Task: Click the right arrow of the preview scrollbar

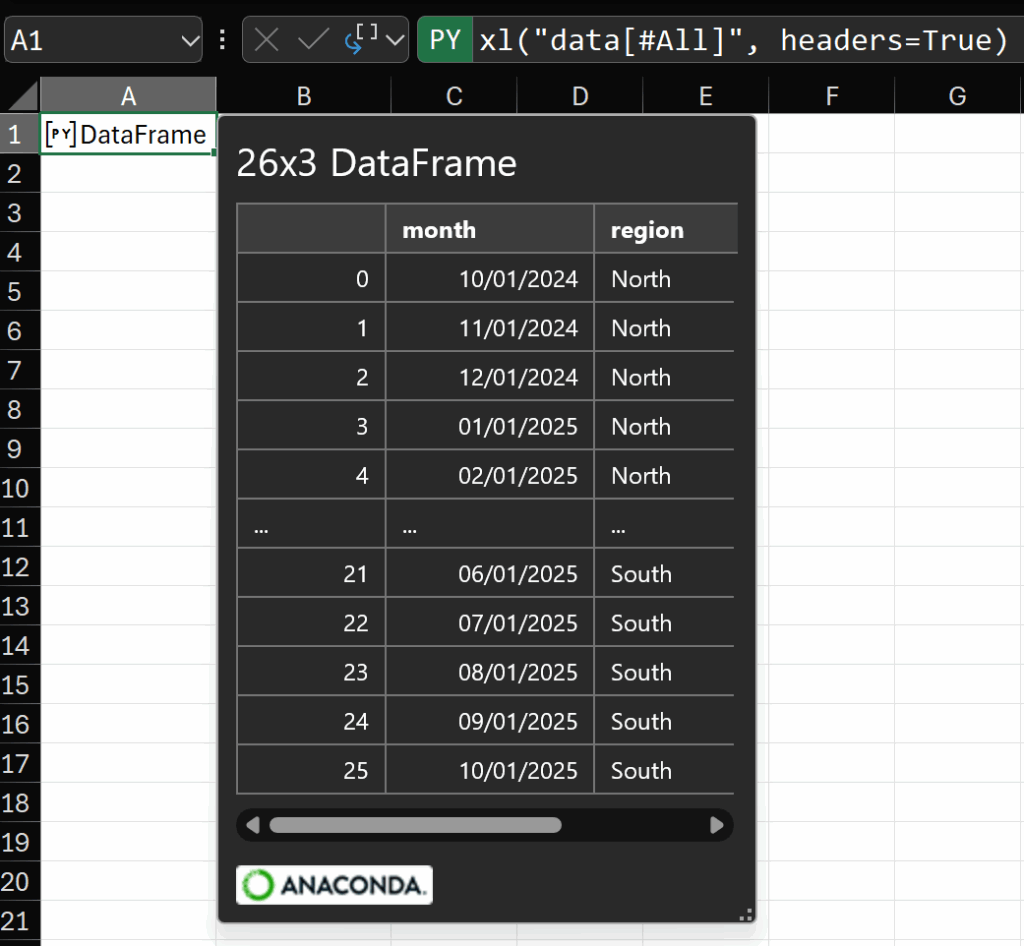Action: tap(717, 825)
